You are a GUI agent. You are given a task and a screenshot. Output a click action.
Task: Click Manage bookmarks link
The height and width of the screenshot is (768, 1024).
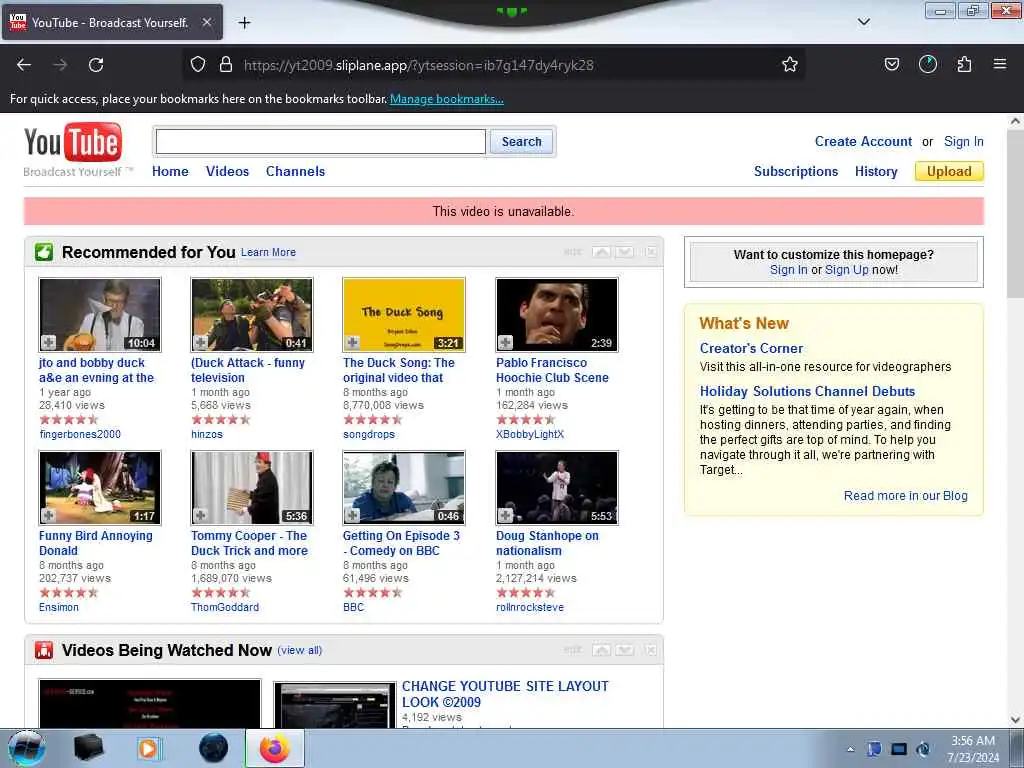pyautogui.click(x=447, y=99)
